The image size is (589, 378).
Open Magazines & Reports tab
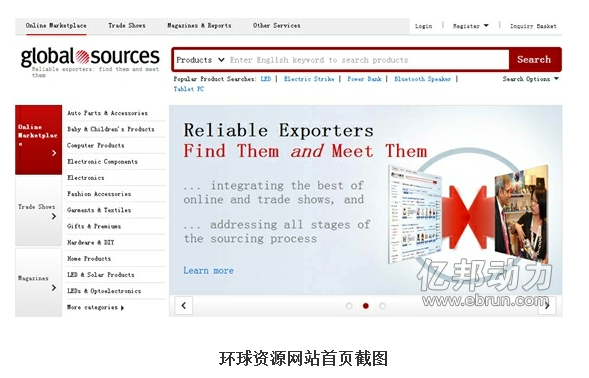point(199,26)
